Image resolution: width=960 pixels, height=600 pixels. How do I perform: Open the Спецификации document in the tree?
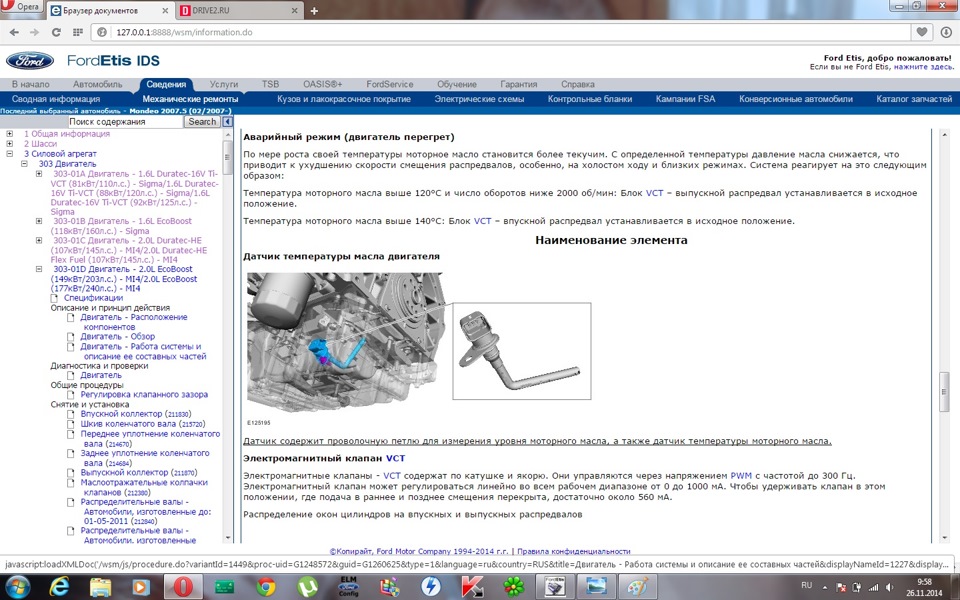click(93, 297)
